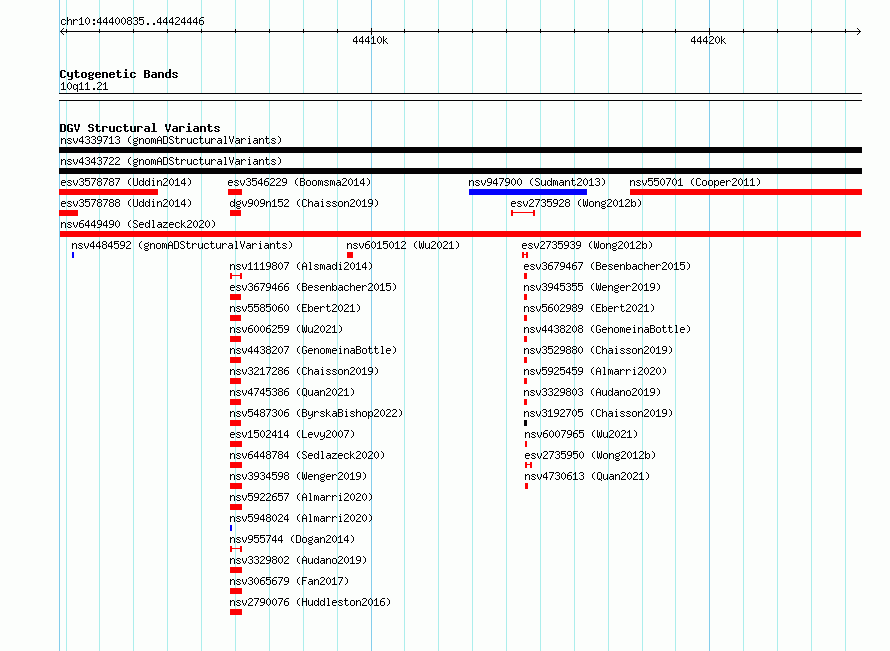Image resolution: width=890 pixels, height=651 pixels.
Task: Click the red nsv550701 Cooper2011 bar
Action: [746, 192]
